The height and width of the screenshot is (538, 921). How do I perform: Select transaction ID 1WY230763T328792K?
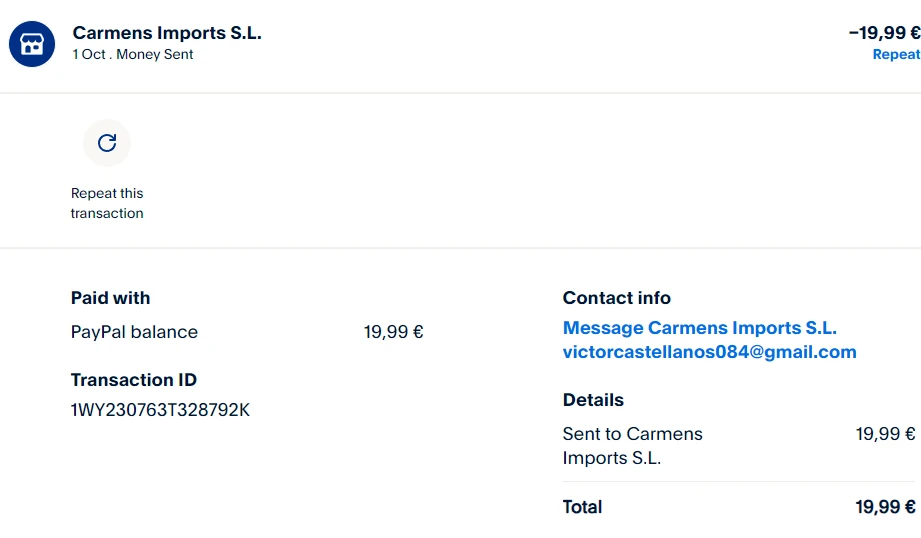[x=160, y=410]
